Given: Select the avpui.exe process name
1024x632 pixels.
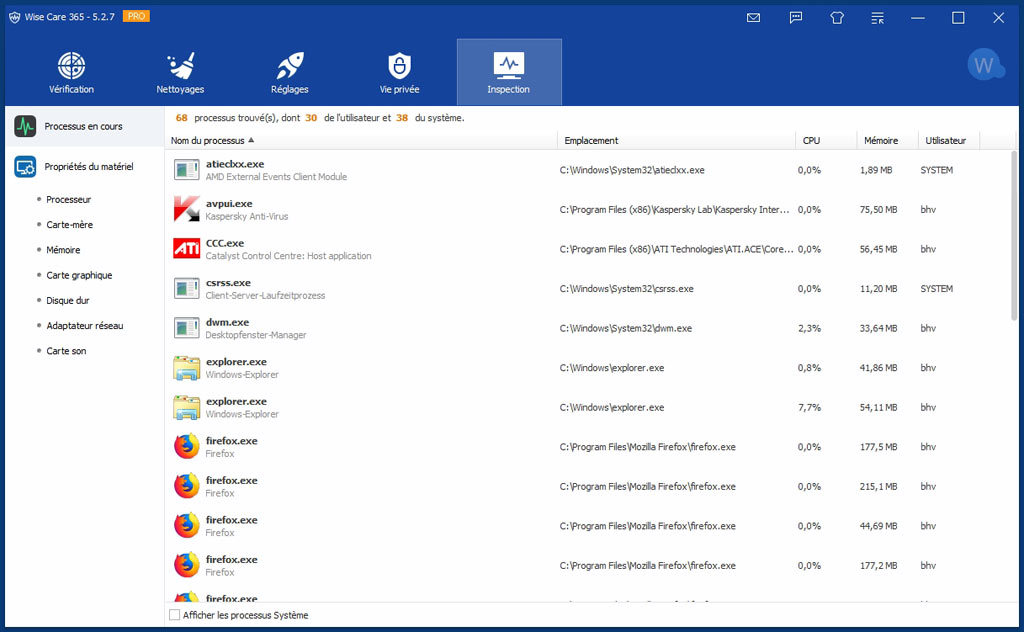Looking at the screenshot, I should (229, 204).
